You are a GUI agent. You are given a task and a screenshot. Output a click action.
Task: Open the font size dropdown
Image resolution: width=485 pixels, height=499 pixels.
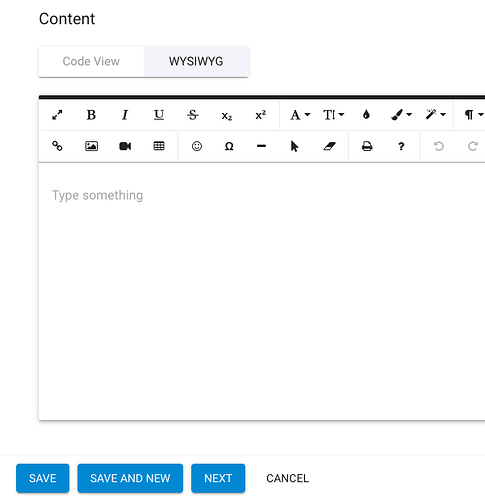tap(333, 115)
